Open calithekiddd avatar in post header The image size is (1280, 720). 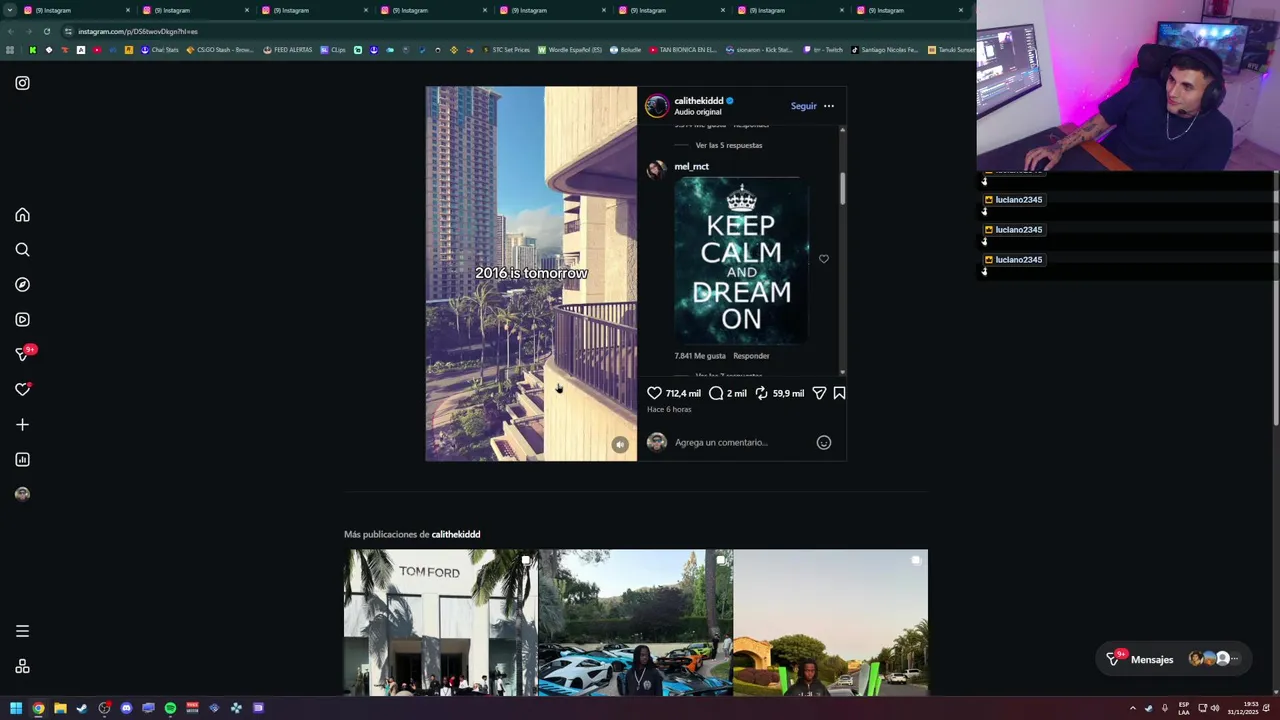coord(656,106)
